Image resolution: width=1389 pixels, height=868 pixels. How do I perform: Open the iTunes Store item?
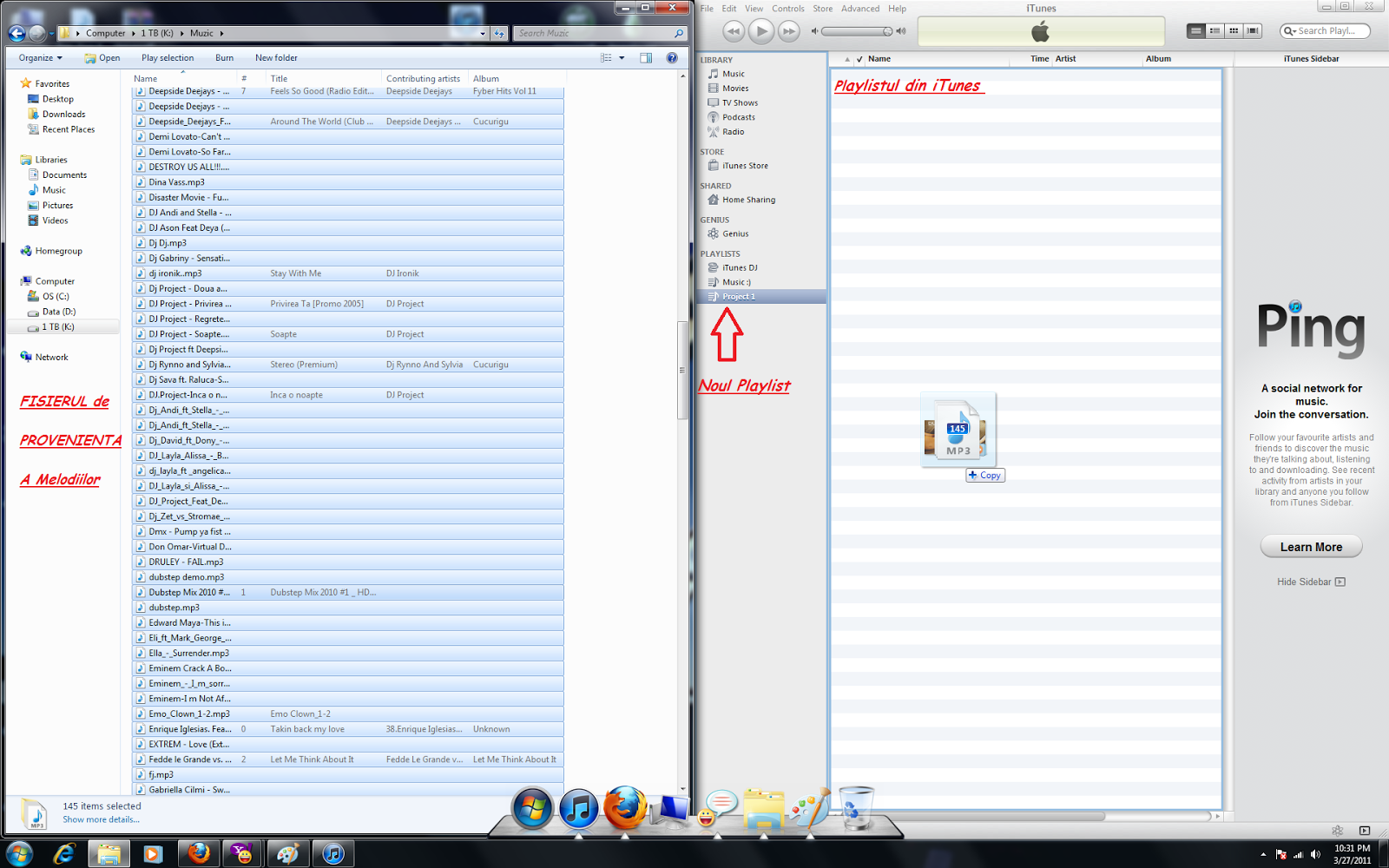[745, 166]
